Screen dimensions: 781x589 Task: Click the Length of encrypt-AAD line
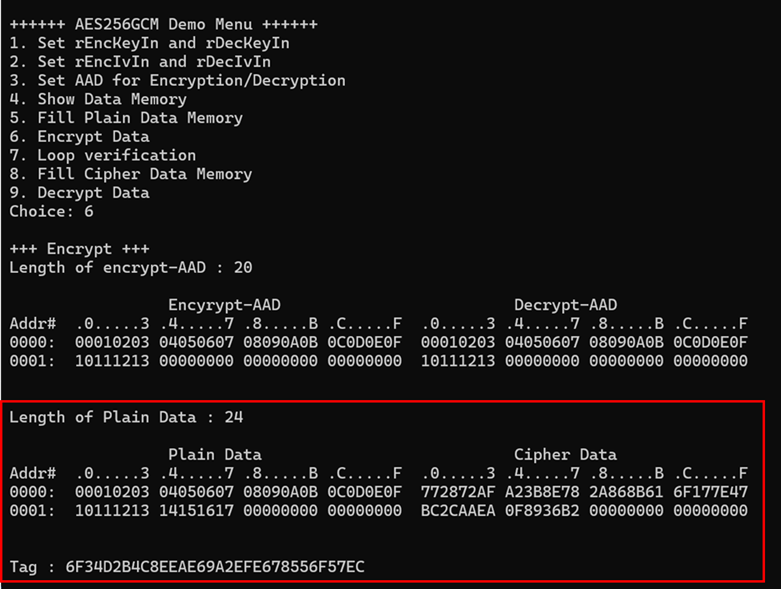pos(131,267)
